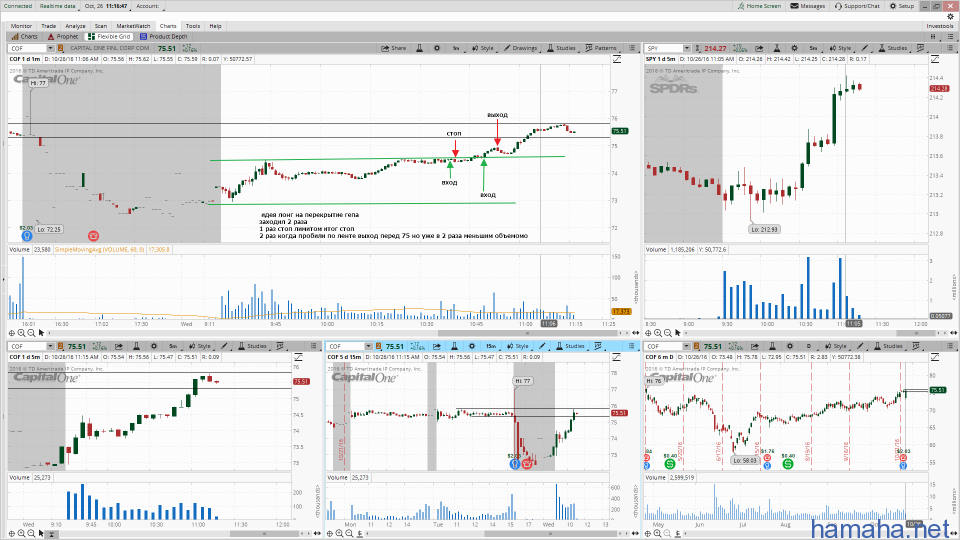The width and height of the screenshot is (960, 540).
Task: Open the 1m timeframe dropdown on top COF chart
Action: coord(456,48)
